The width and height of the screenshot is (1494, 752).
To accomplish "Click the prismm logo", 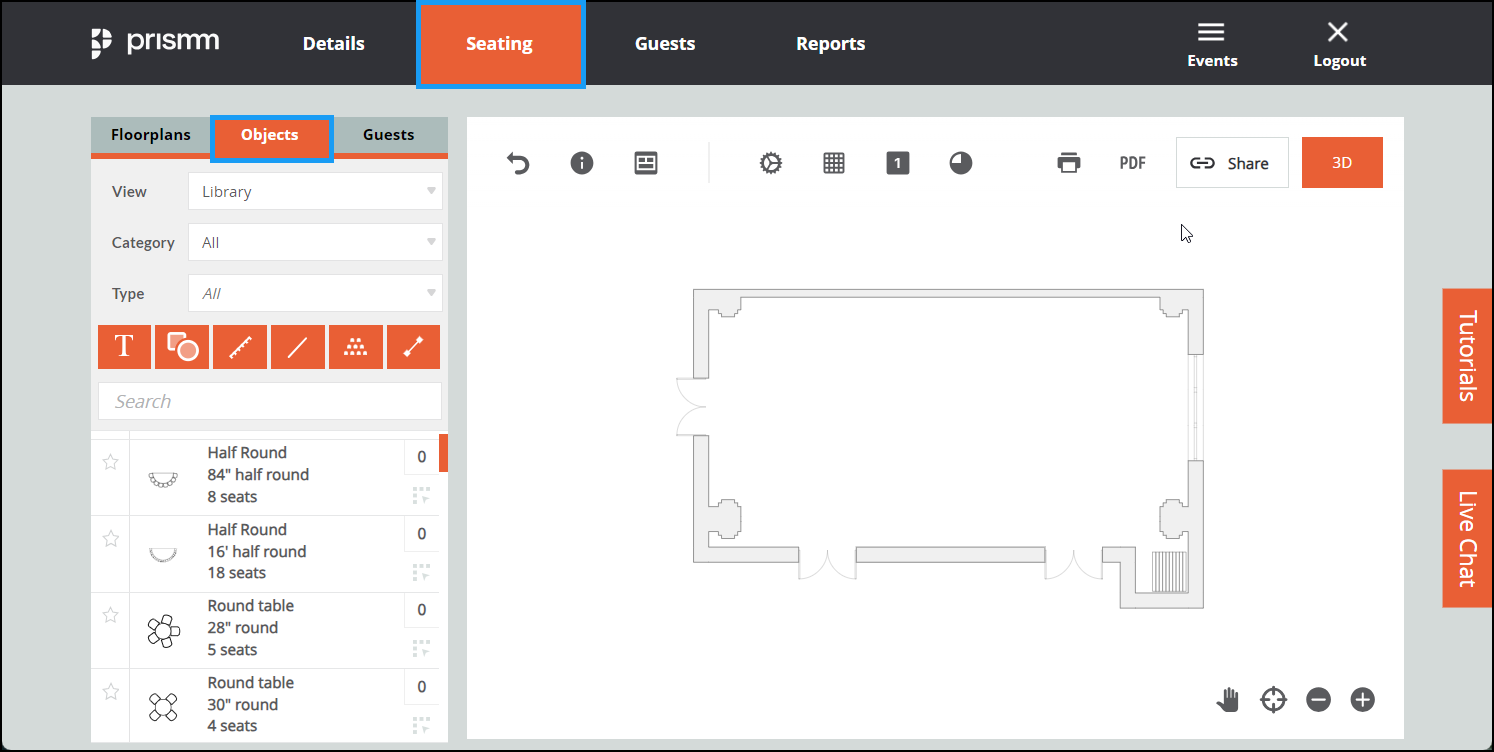I will click(x=155, y=43).
